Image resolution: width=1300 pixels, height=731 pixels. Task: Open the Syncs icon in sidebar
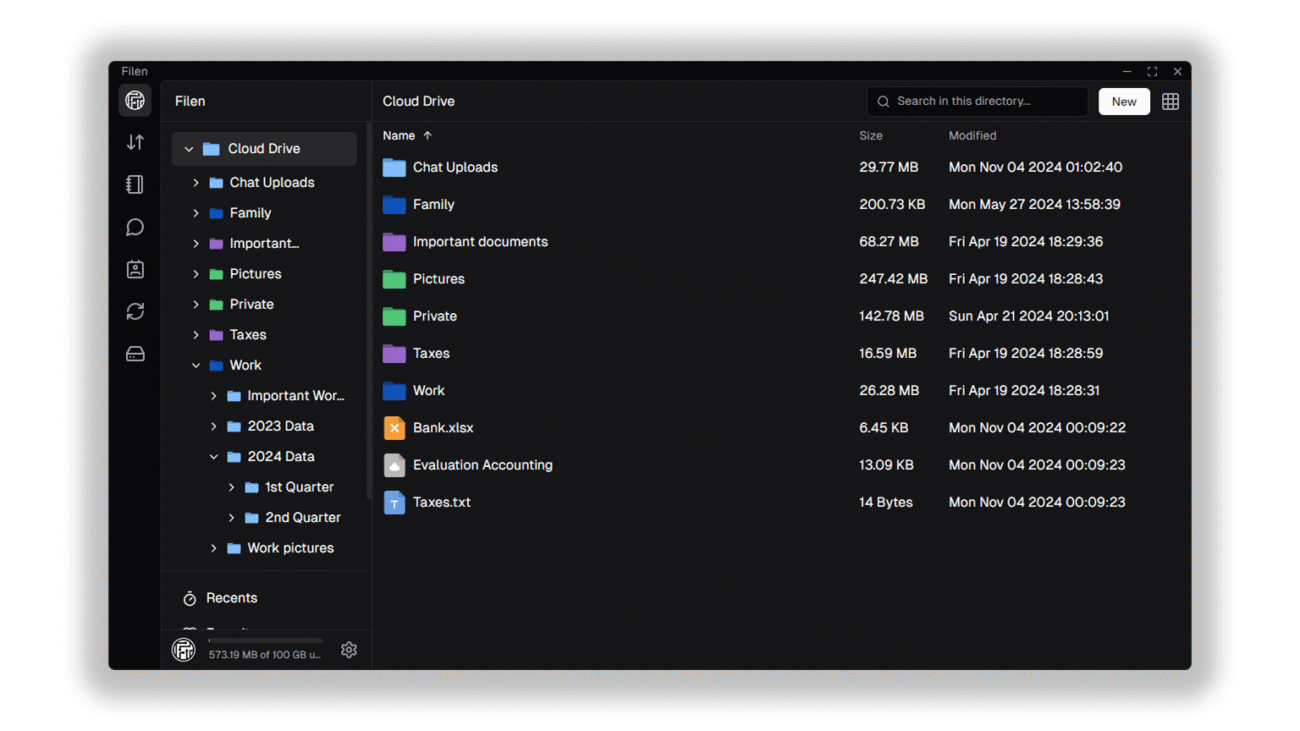(135, 312)
